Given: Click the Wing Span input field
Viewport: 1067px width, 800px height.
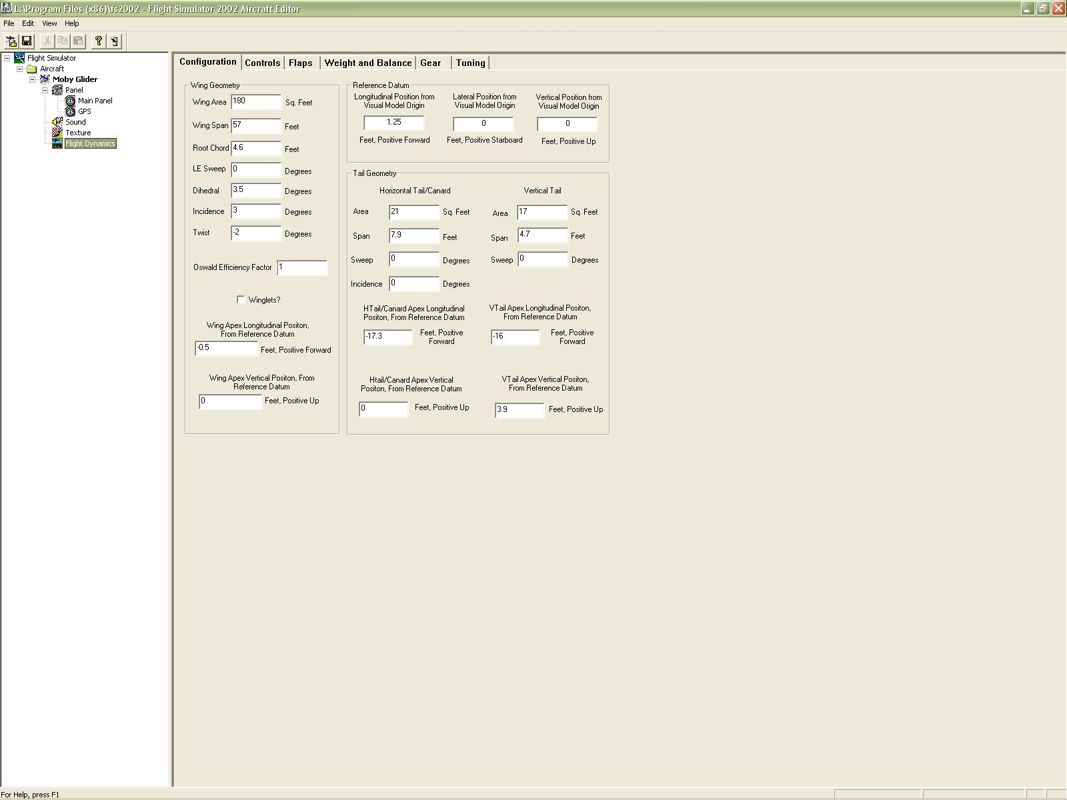Looking at the screenshot, I should coord(256,126).
